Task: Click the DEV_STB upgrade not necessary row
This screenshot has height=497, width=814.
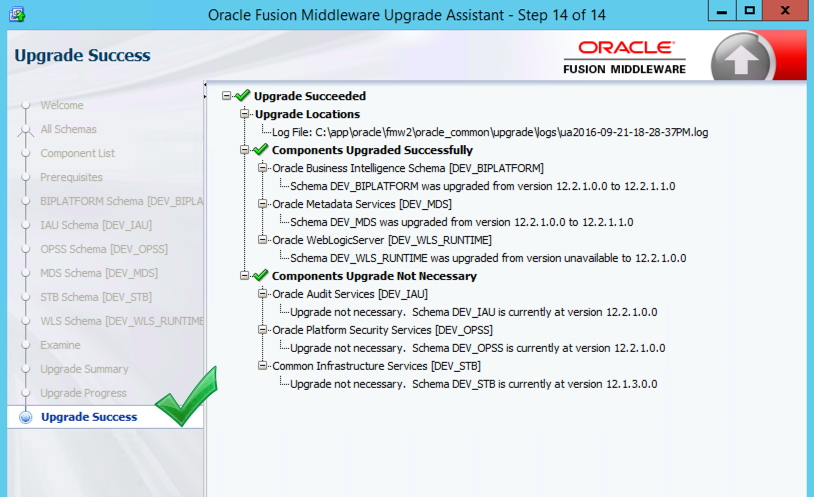Action: [473, 384]
